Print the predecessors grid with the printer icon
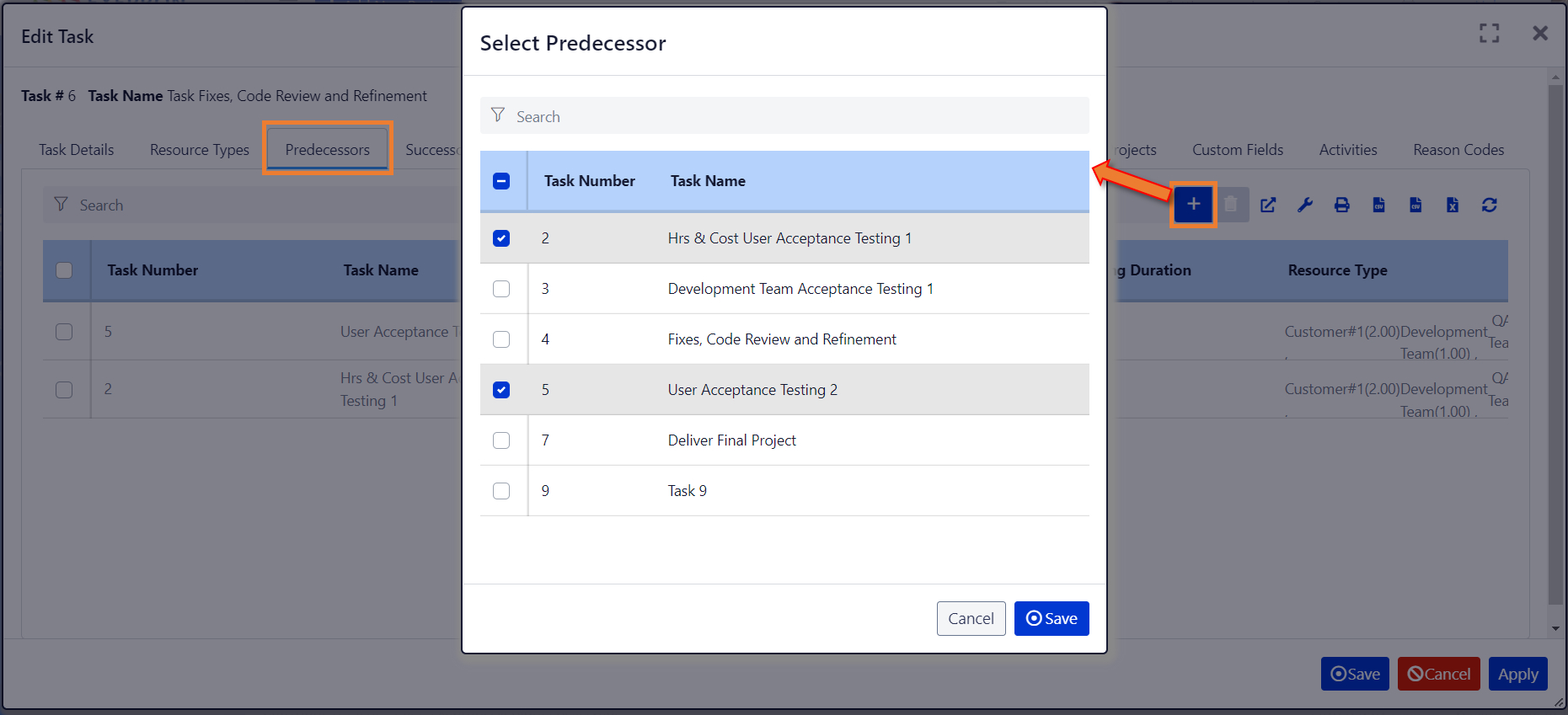 [1342, 205]
